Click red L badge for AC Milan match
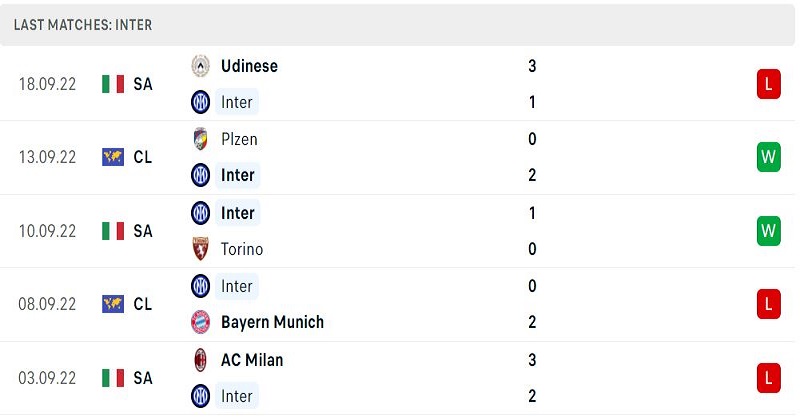 pyautogui.click(x=768, y=378)
